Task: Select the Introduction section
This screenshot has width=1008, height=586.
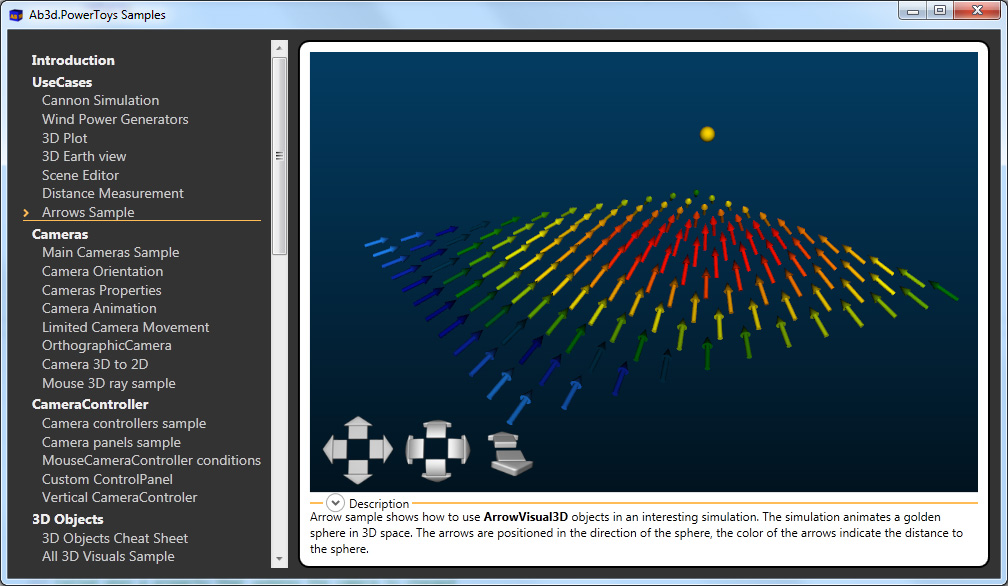Action: [x=73, y=60]
